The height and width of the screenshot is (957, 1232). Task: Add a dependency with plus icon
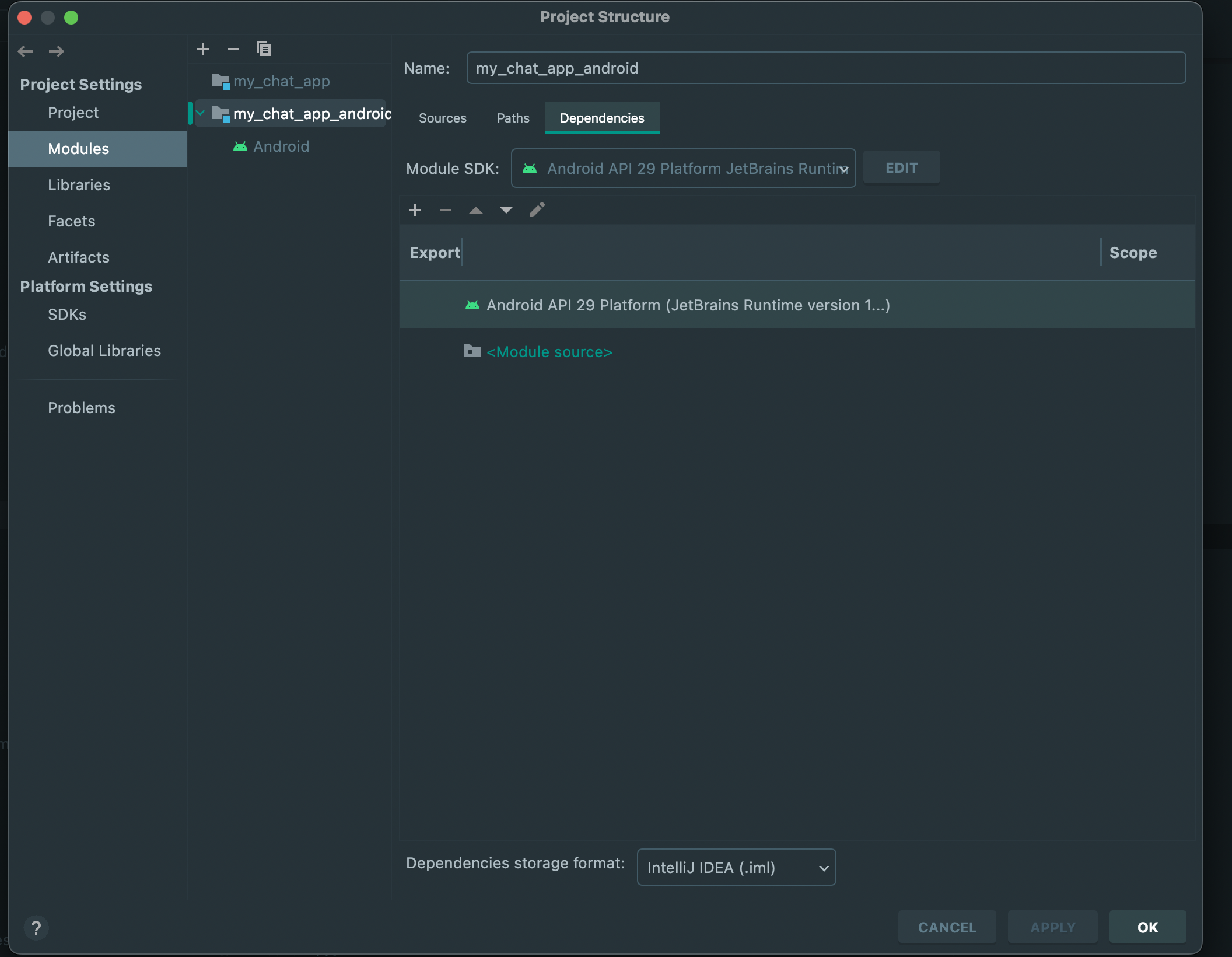click(x=415, y=210)
